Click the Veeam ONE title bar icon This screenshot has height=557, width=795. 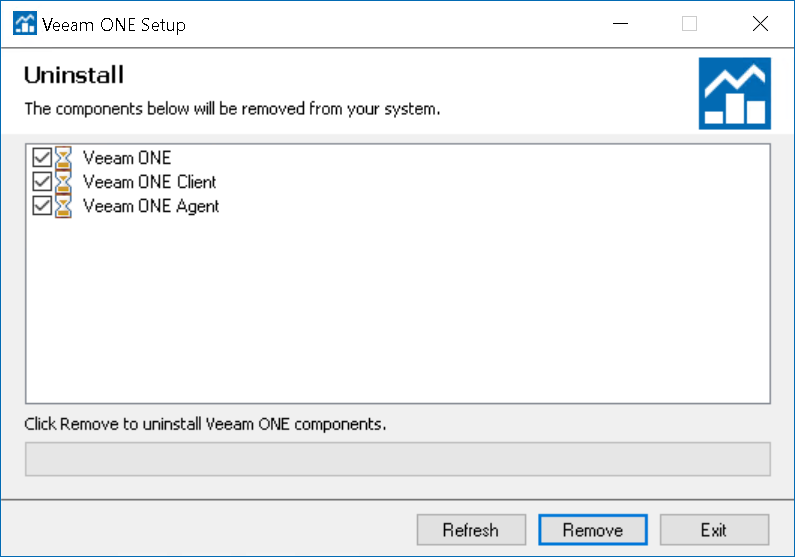25,24
